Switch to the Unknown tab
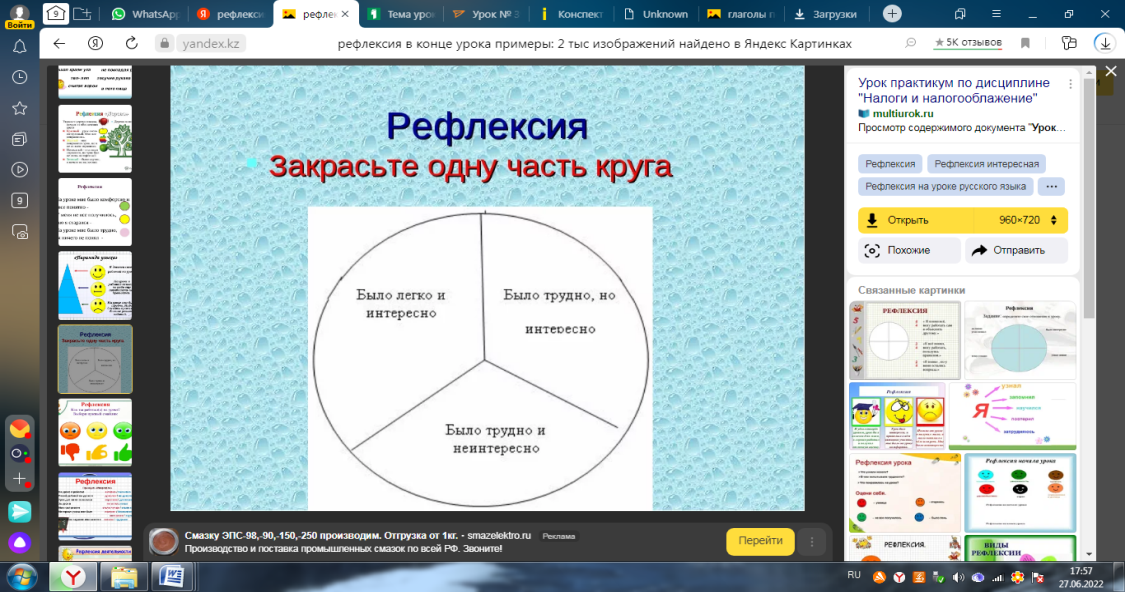1125x592 pixels. 656,14
